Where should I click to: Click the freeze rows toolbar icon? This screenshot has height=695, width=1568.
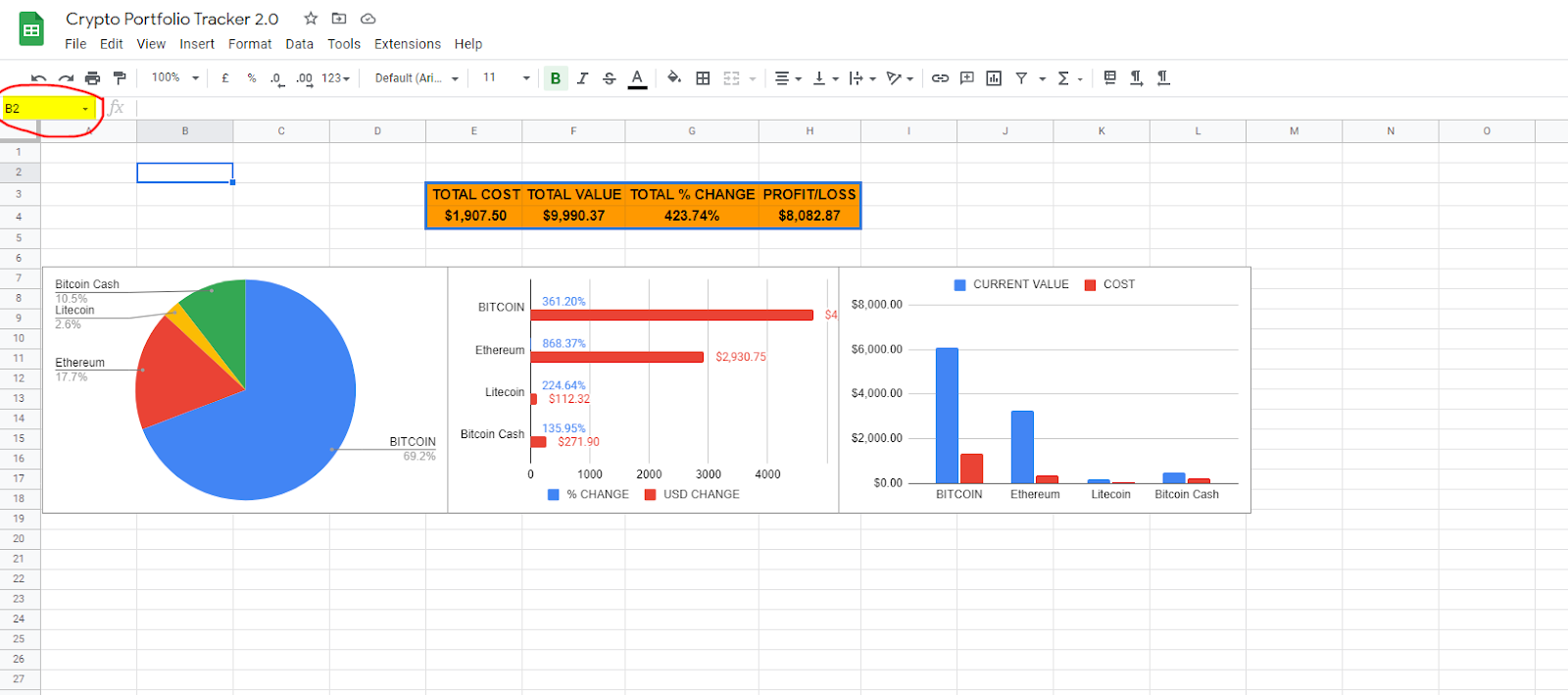[1109, 77]
